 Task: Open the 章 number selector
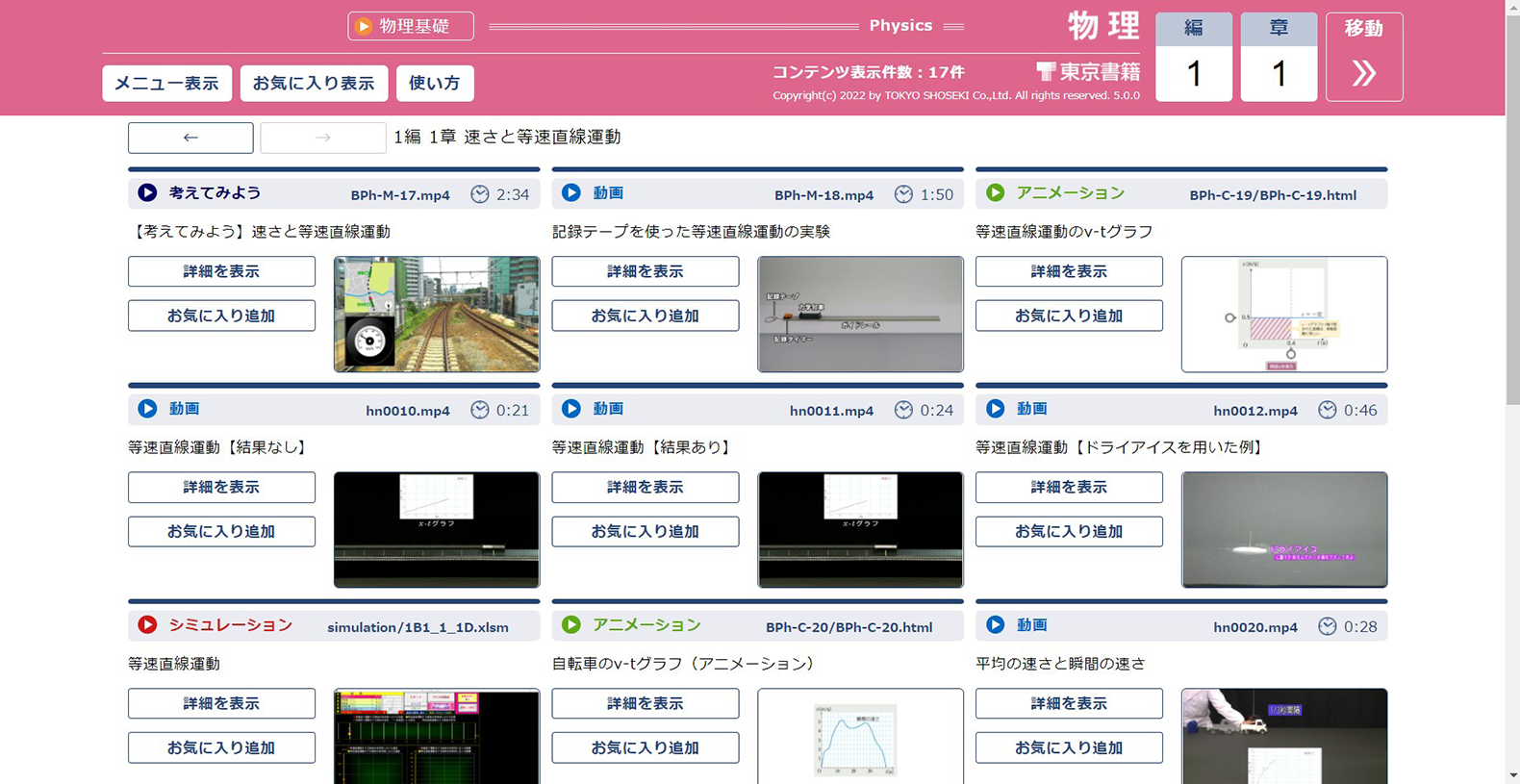1279,58
